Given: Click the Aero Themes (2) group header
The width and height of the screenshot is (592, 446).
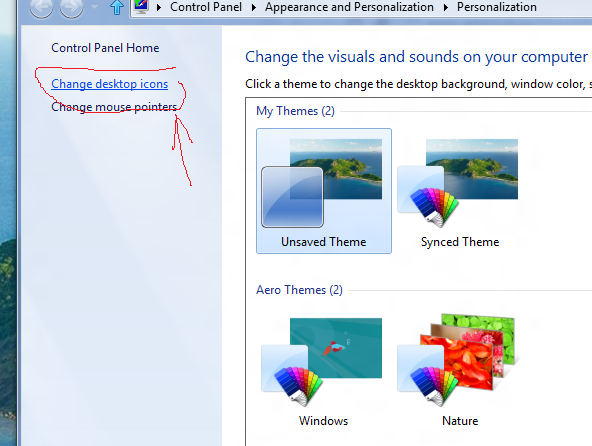Looking at the screenshot, I should tap(299, 290).
